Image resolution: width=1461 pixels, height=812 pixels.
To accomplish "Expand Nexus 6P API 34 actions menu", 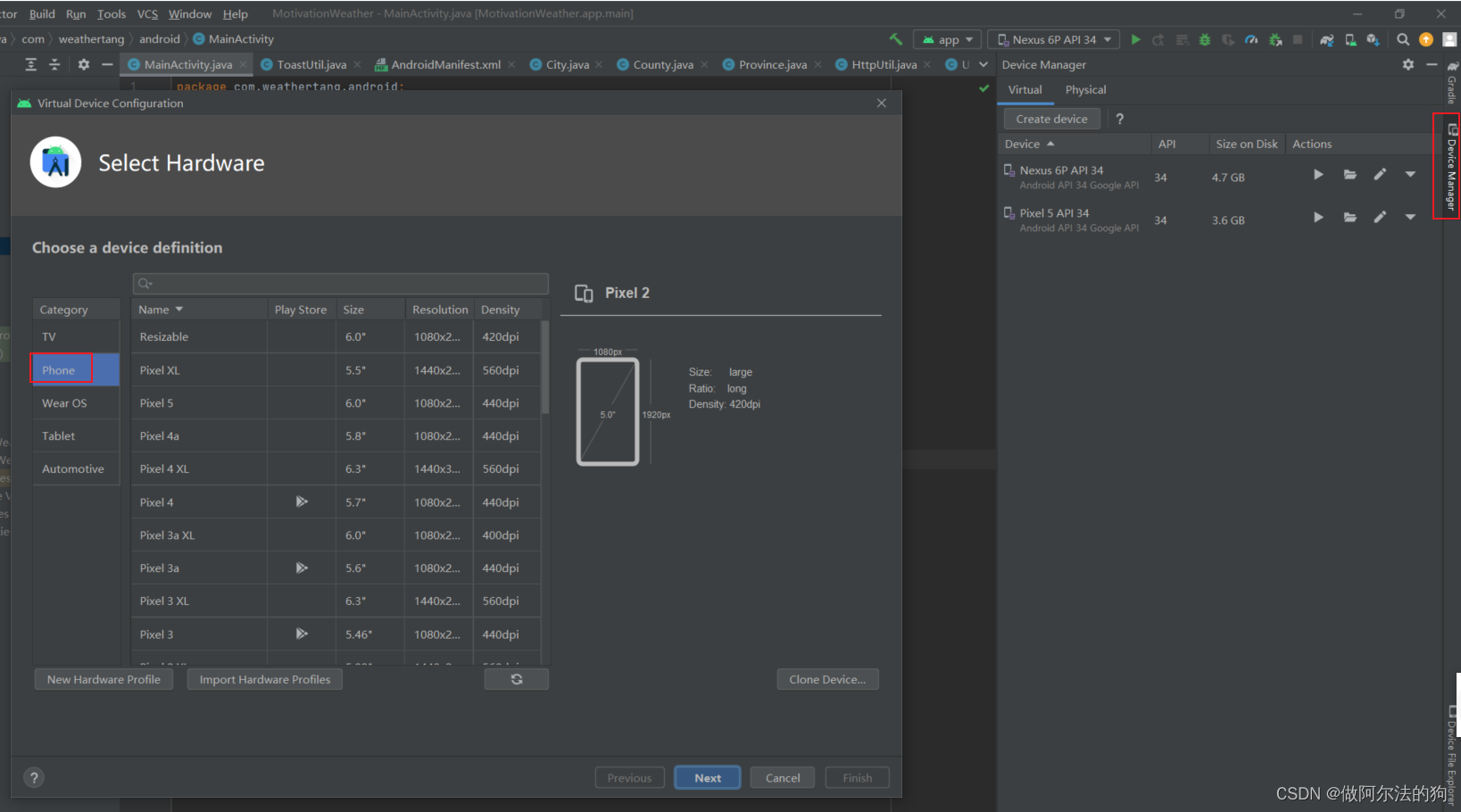I will 1410,175.
